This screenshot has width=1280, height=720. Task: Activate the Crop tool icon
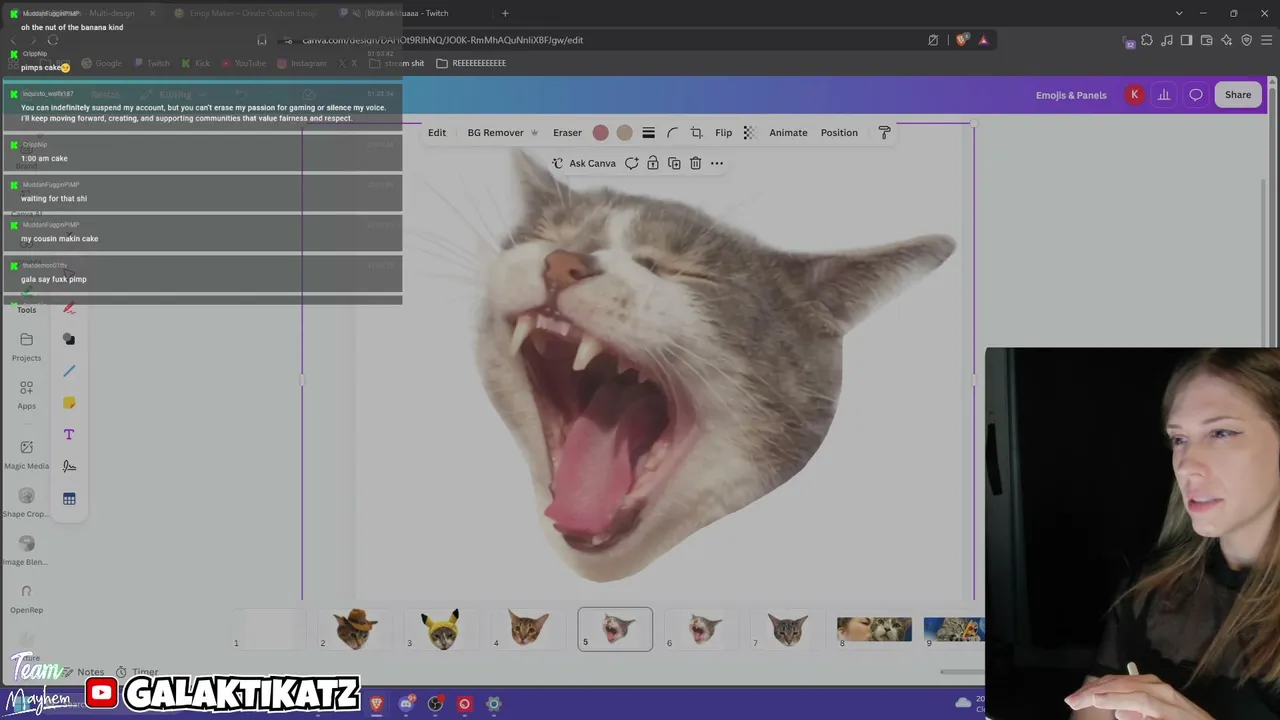(696, 133)
